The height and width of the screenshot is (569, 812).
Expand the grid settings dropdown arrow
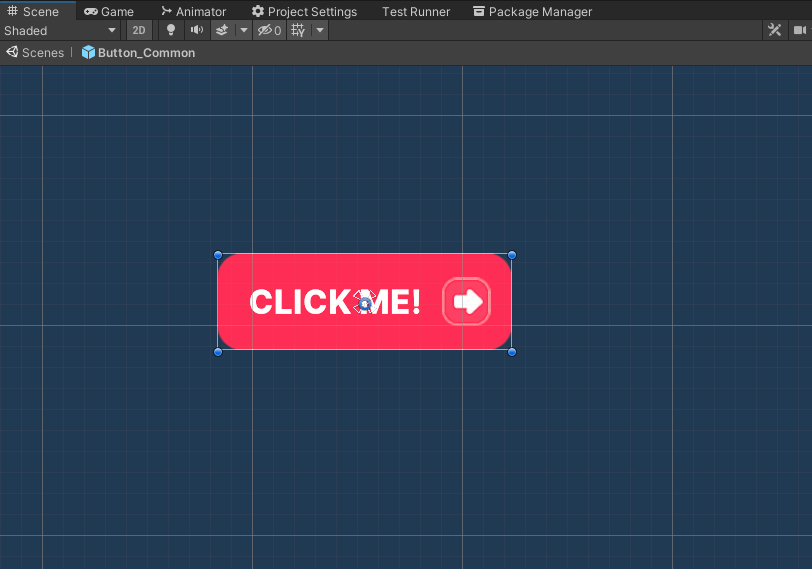point(320,31)
